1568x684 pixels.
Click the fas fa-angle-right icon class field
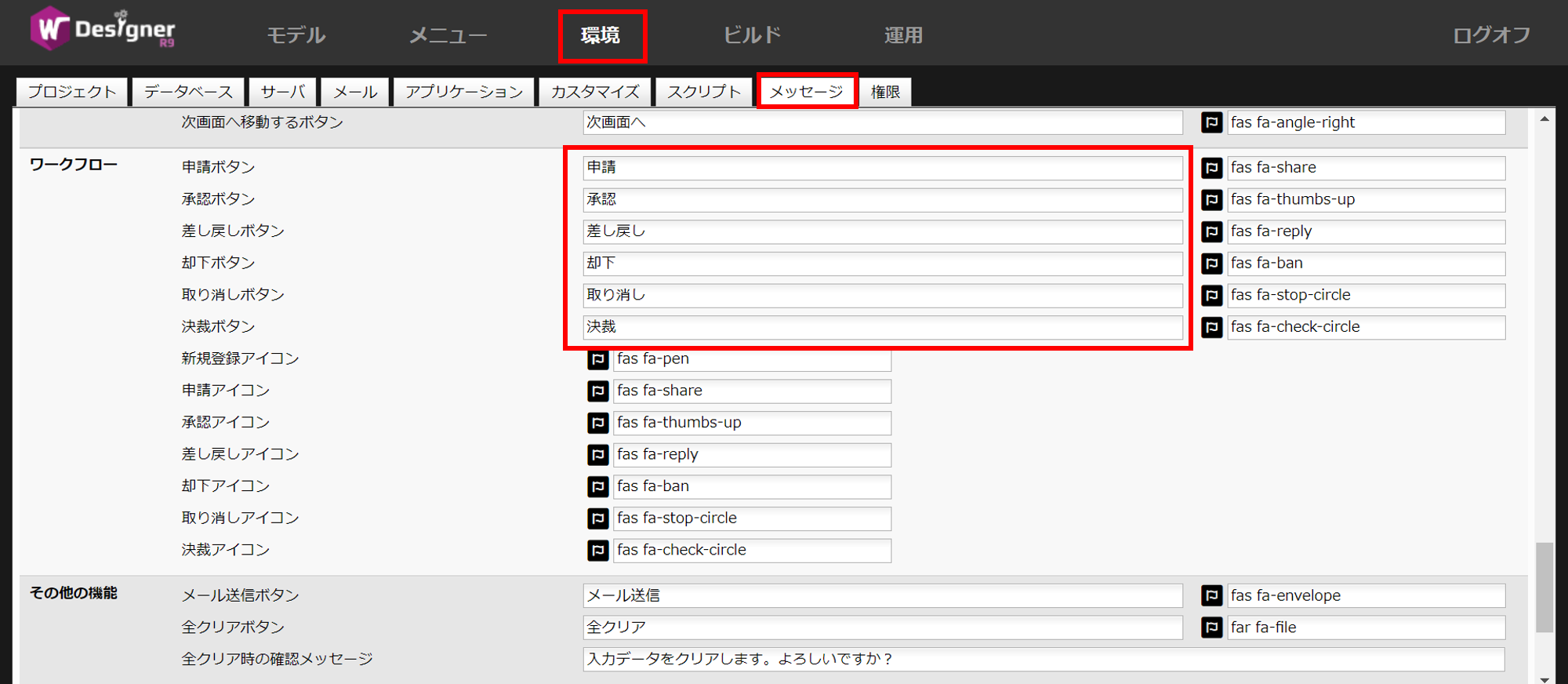pos(1366,122)
